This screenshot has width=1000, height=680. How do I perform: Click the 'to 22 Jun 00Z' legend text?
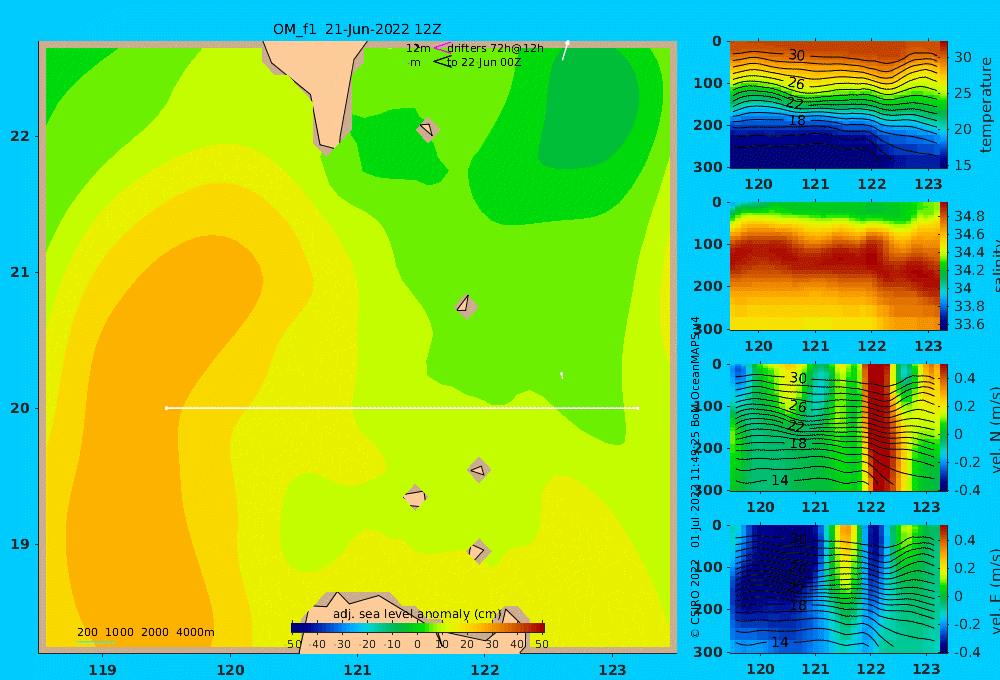click(484, 63)
